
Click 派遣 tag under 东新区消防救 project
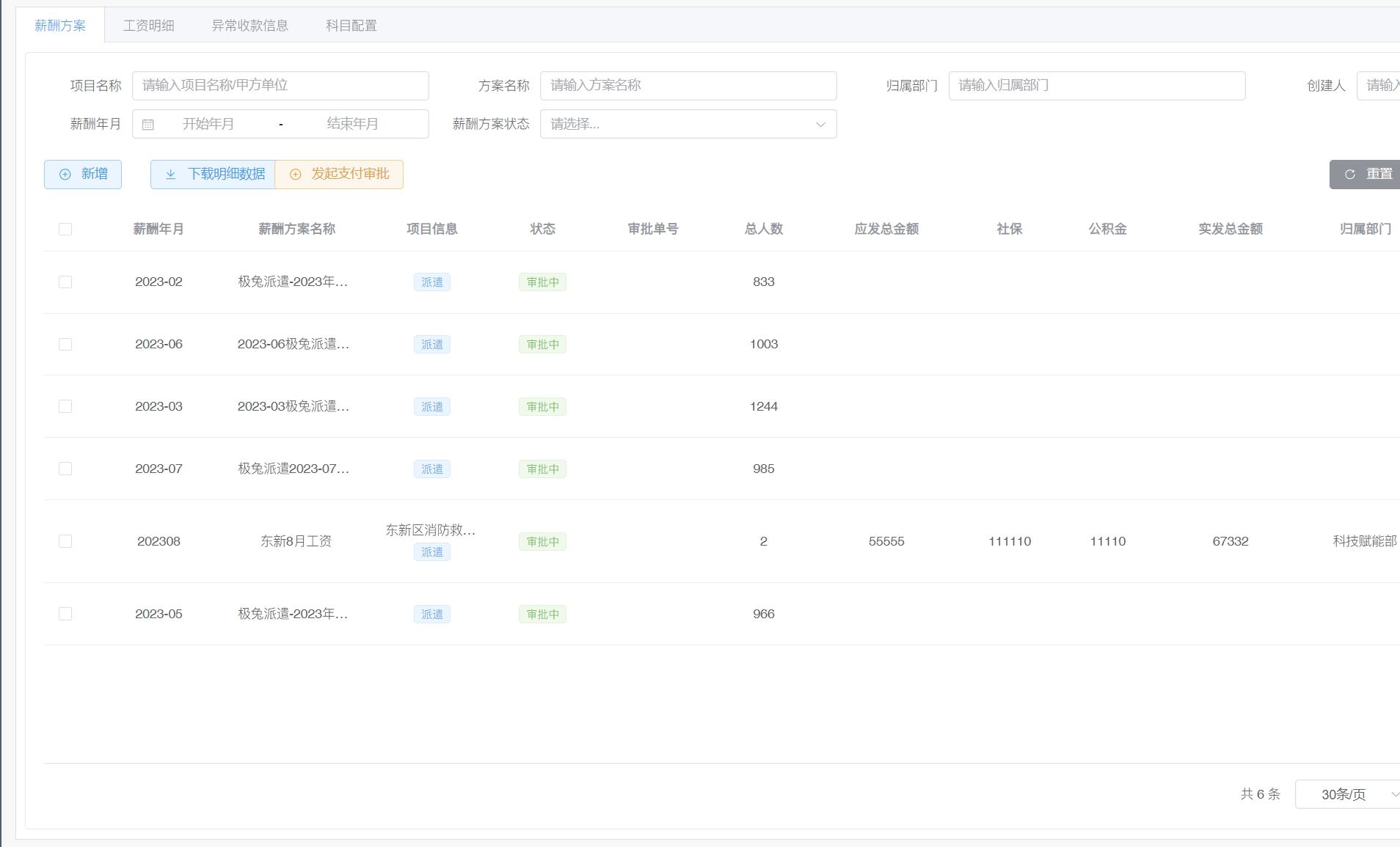[x=431, y=552]
